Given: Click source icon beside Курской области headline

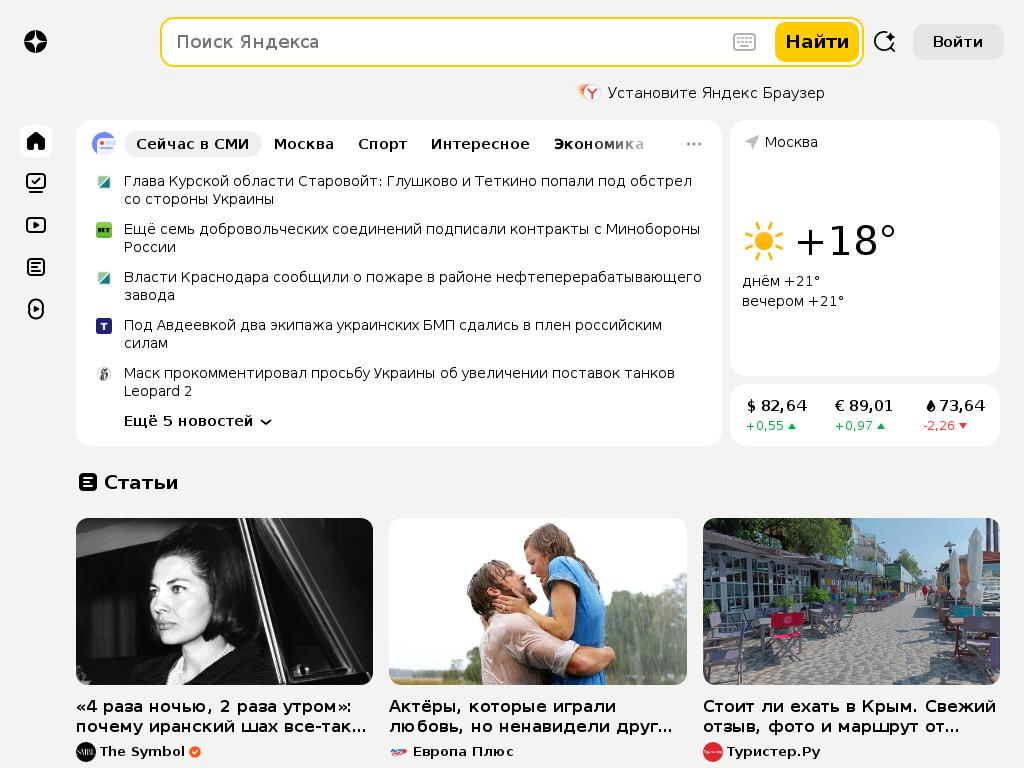Looking at the screenshot, I should 104,182.
